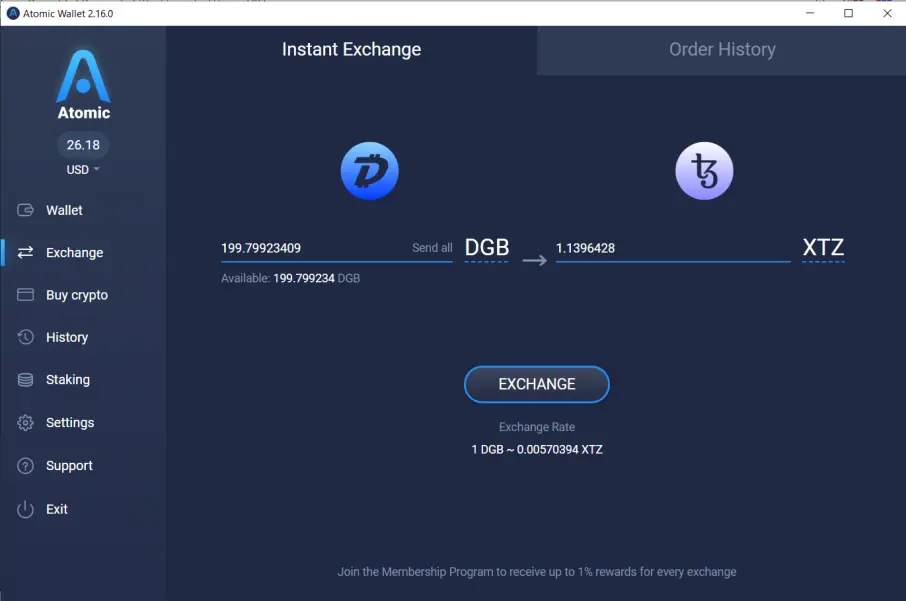Open the Wallet section icon
Image resolution: width=906 pixels, height=601 pixels.
(x=25, y=210)
